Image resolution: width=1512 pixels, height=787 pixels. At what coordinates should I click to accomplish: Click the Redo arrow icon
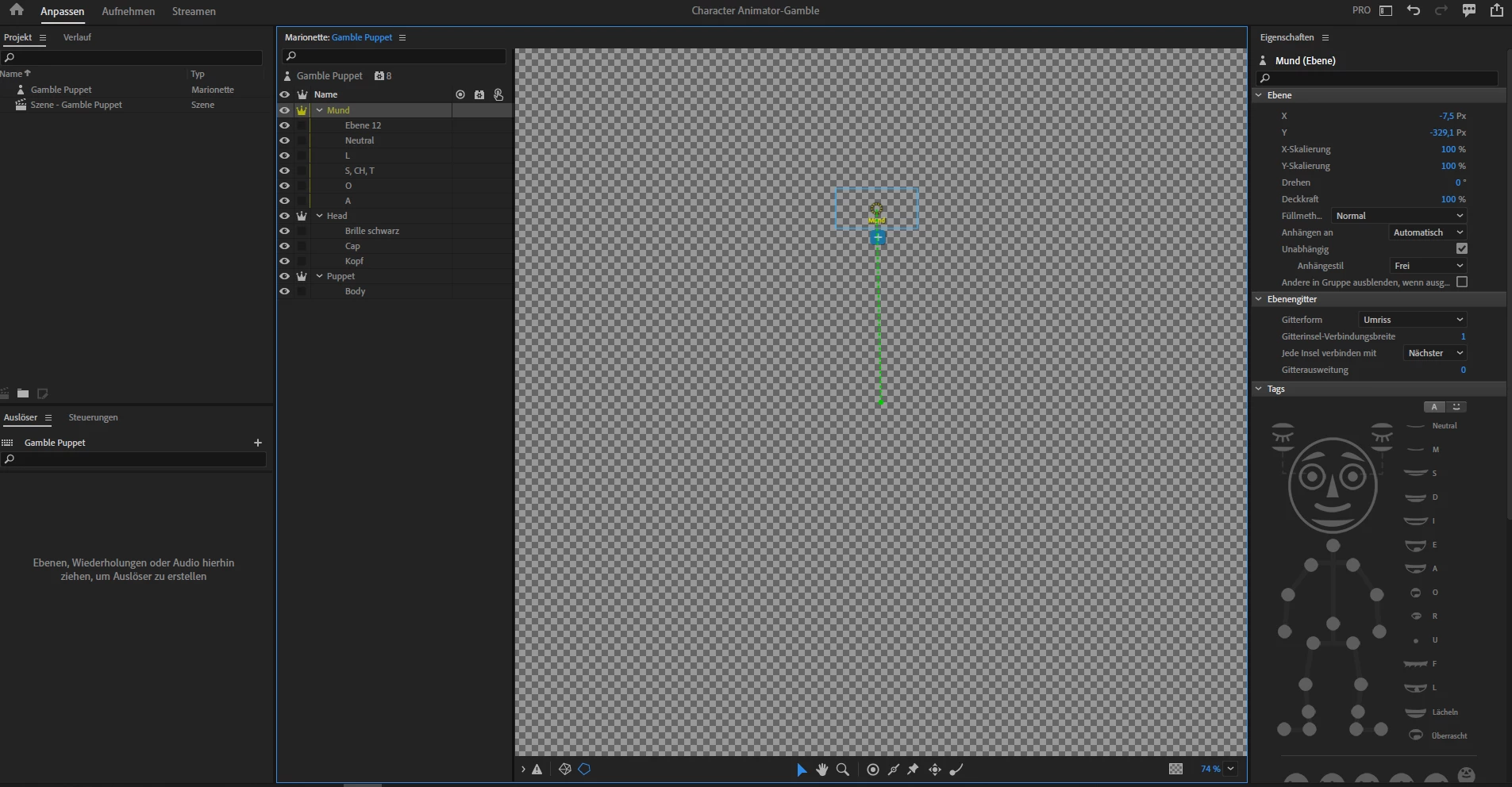[x=1441, y=10]
